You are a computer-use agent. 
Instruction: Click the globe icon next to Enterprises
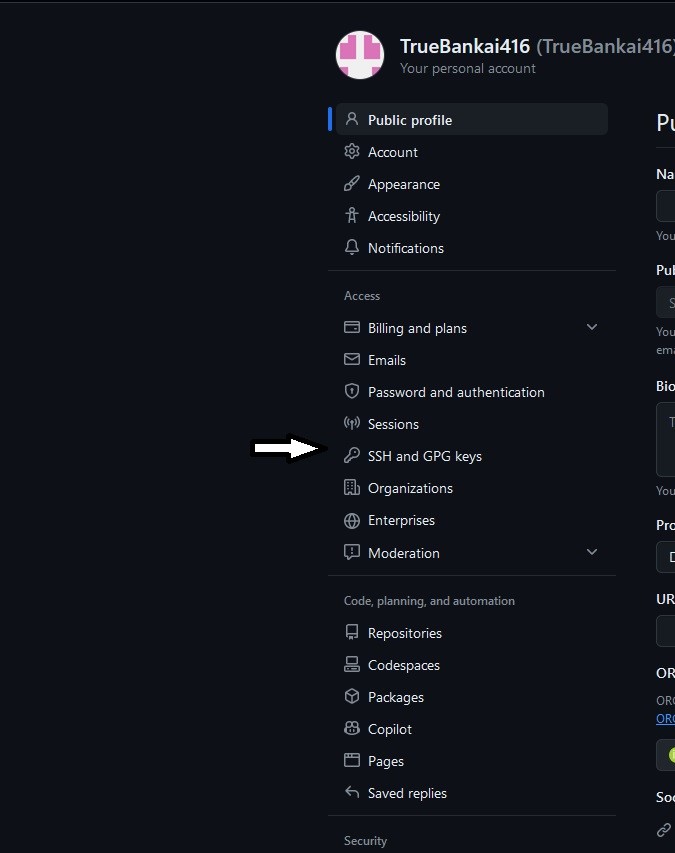(x=351, y=520)
